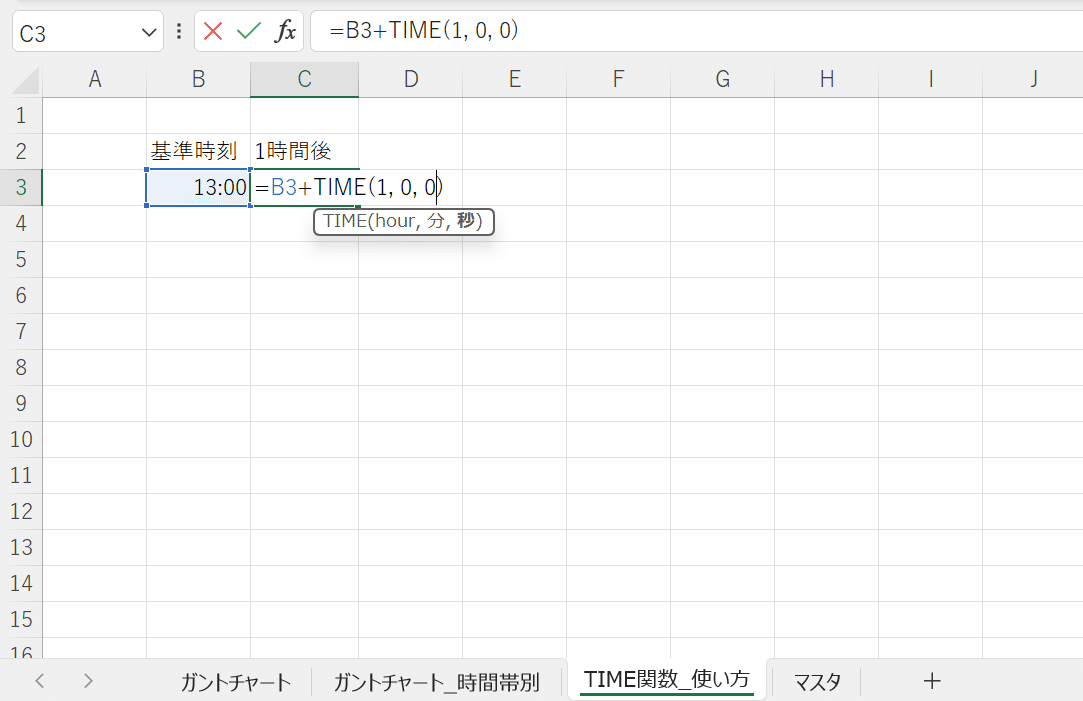Viewport: 1083px width, 701px height.
Task: Click the 分 argument in the tooltip
Action: coord(437,221)
